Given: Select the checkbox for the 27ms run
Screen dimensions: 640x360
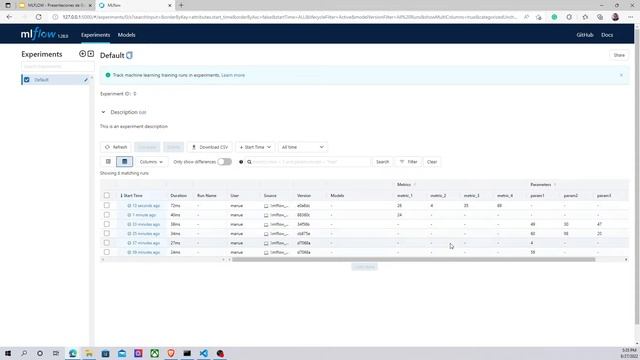Looking at the screenshot, I should point(107,243).
